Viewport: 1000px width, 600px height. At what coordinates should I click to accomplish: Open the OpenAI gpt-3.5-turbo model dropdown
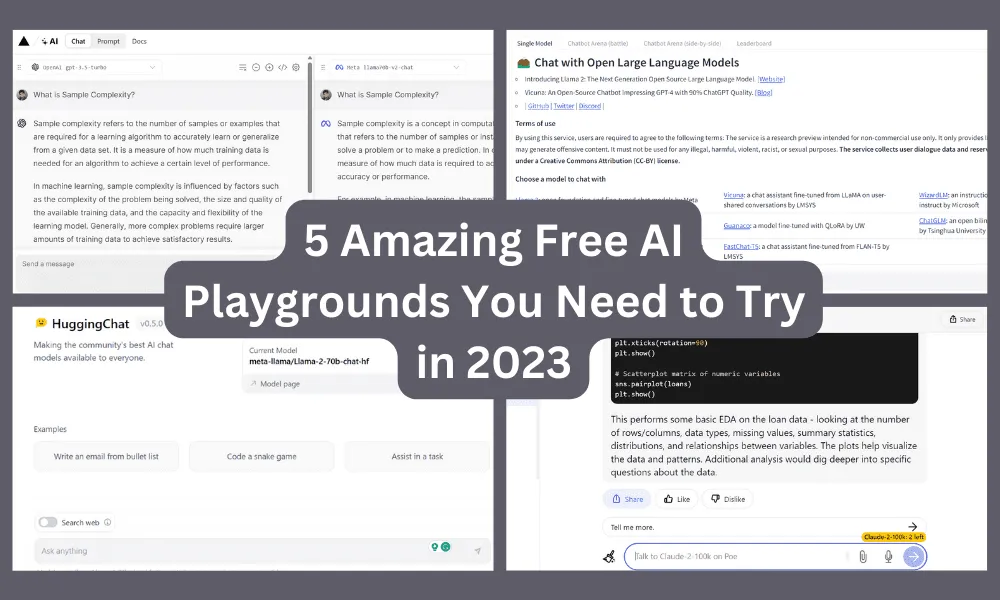(94, 67)
